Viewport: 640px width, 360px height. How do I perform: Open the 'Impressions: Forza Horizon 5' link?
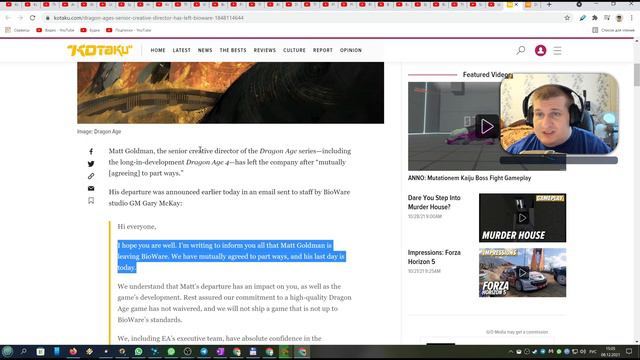click(434, 257)
